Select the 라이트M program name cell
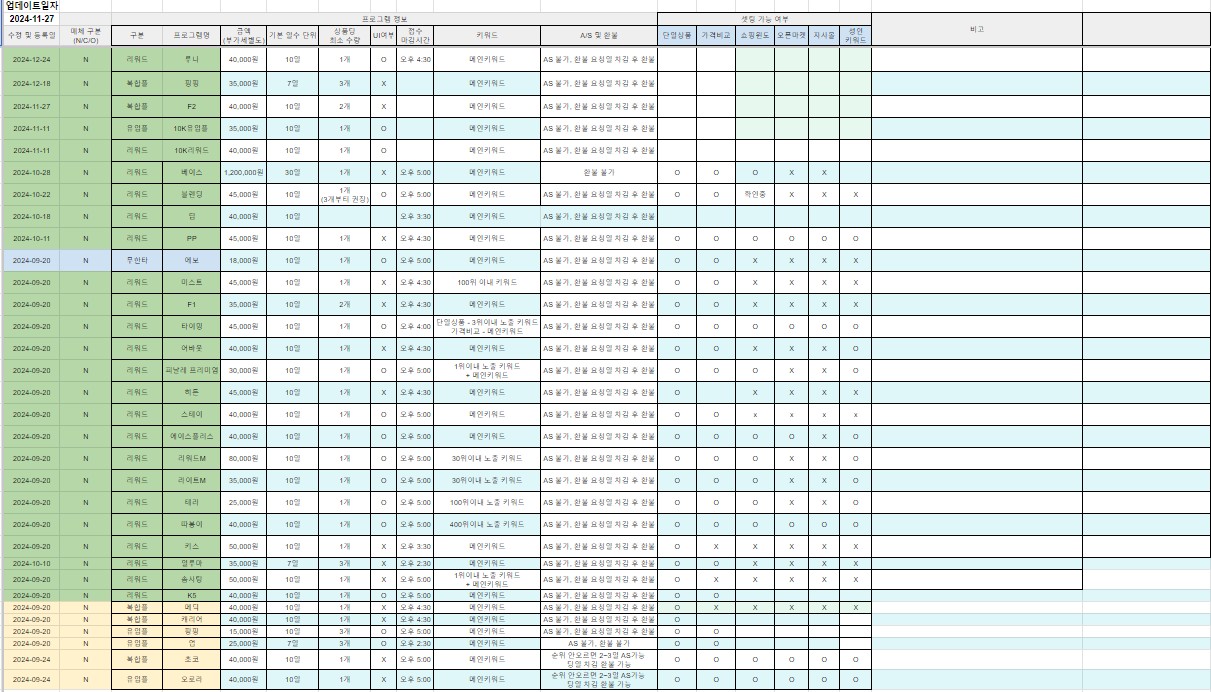Viewport: 1211px width, 692px height. tap(192, 480)
